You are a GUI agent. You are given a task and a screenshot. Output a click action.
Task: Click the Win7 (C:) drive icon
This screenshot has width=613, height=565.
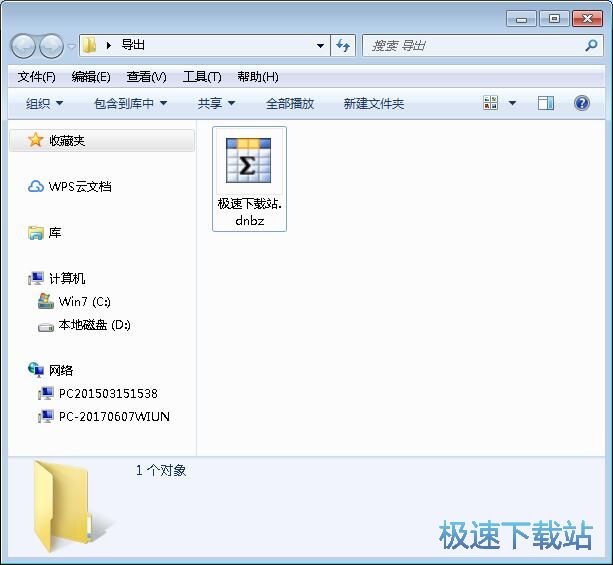[46, 301]
